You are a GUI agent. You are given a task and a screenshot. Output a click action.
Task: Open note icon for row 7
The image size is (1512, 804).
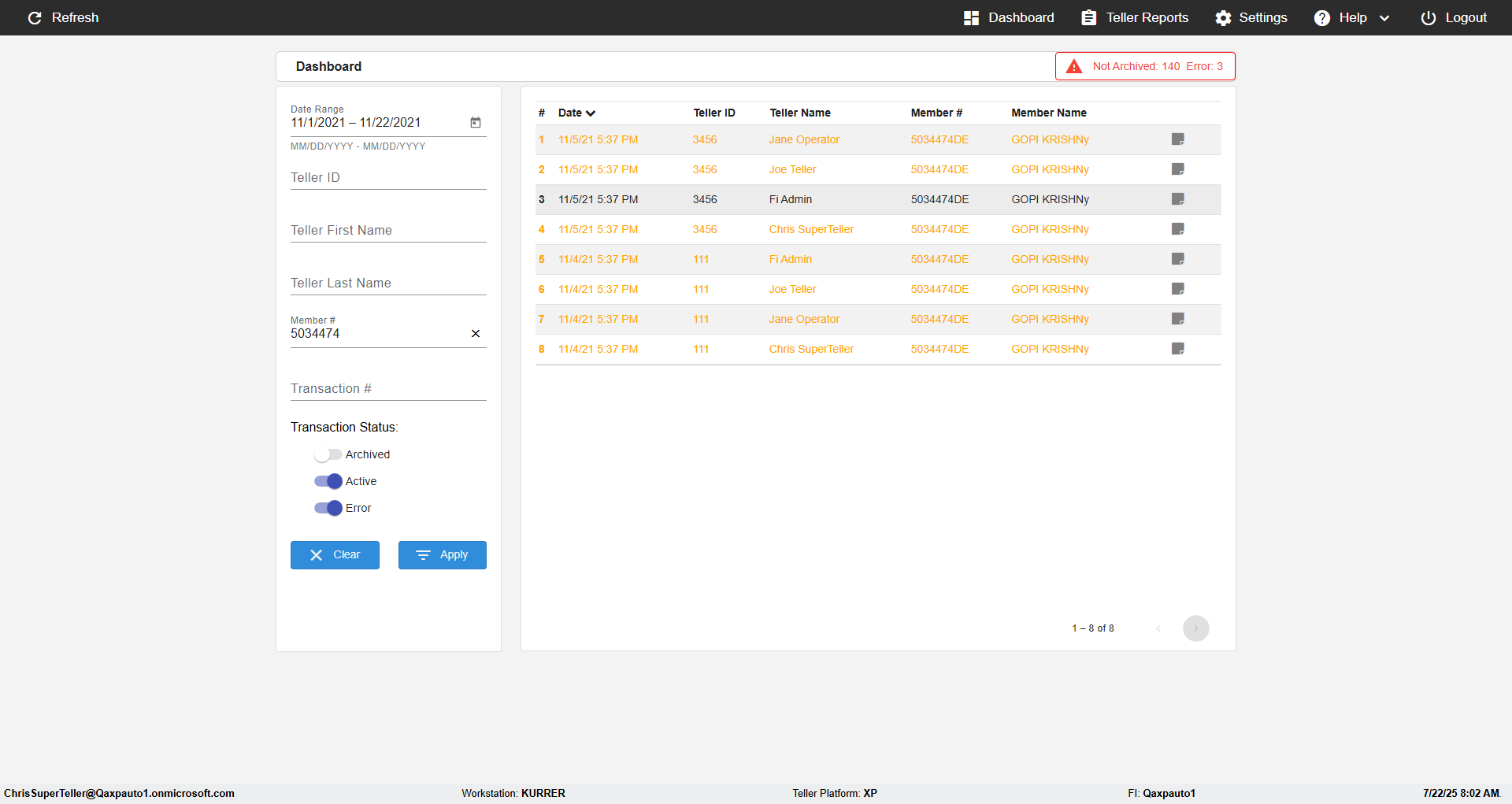[1178, 319]
